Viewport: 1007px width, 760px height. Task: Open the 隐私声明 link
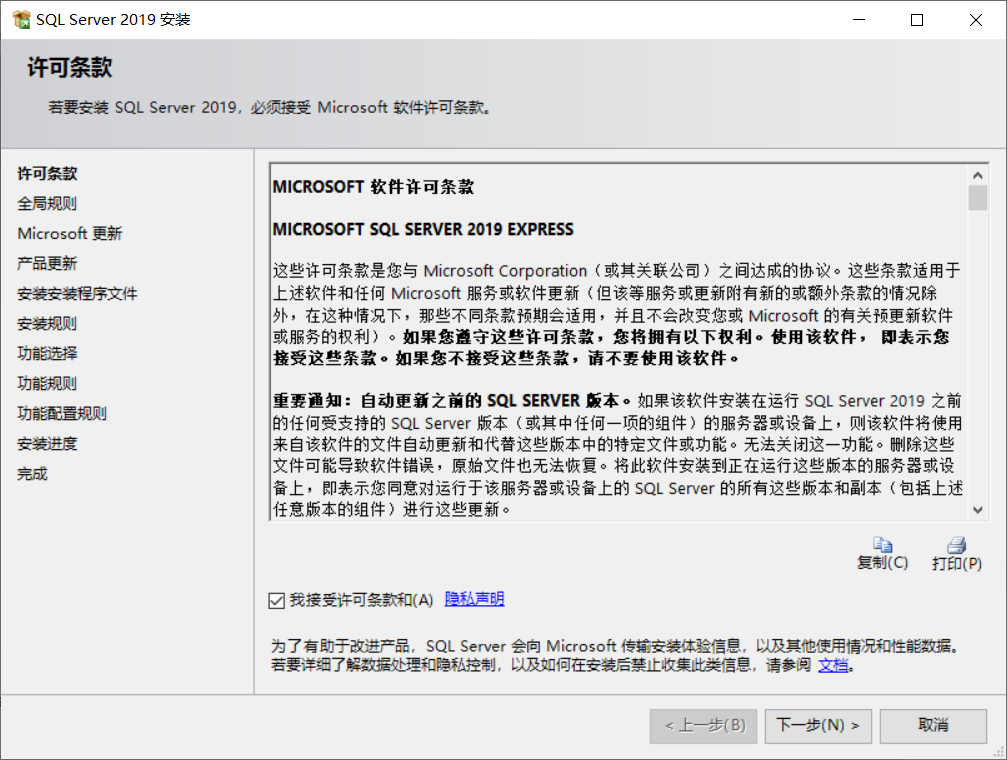474,599
